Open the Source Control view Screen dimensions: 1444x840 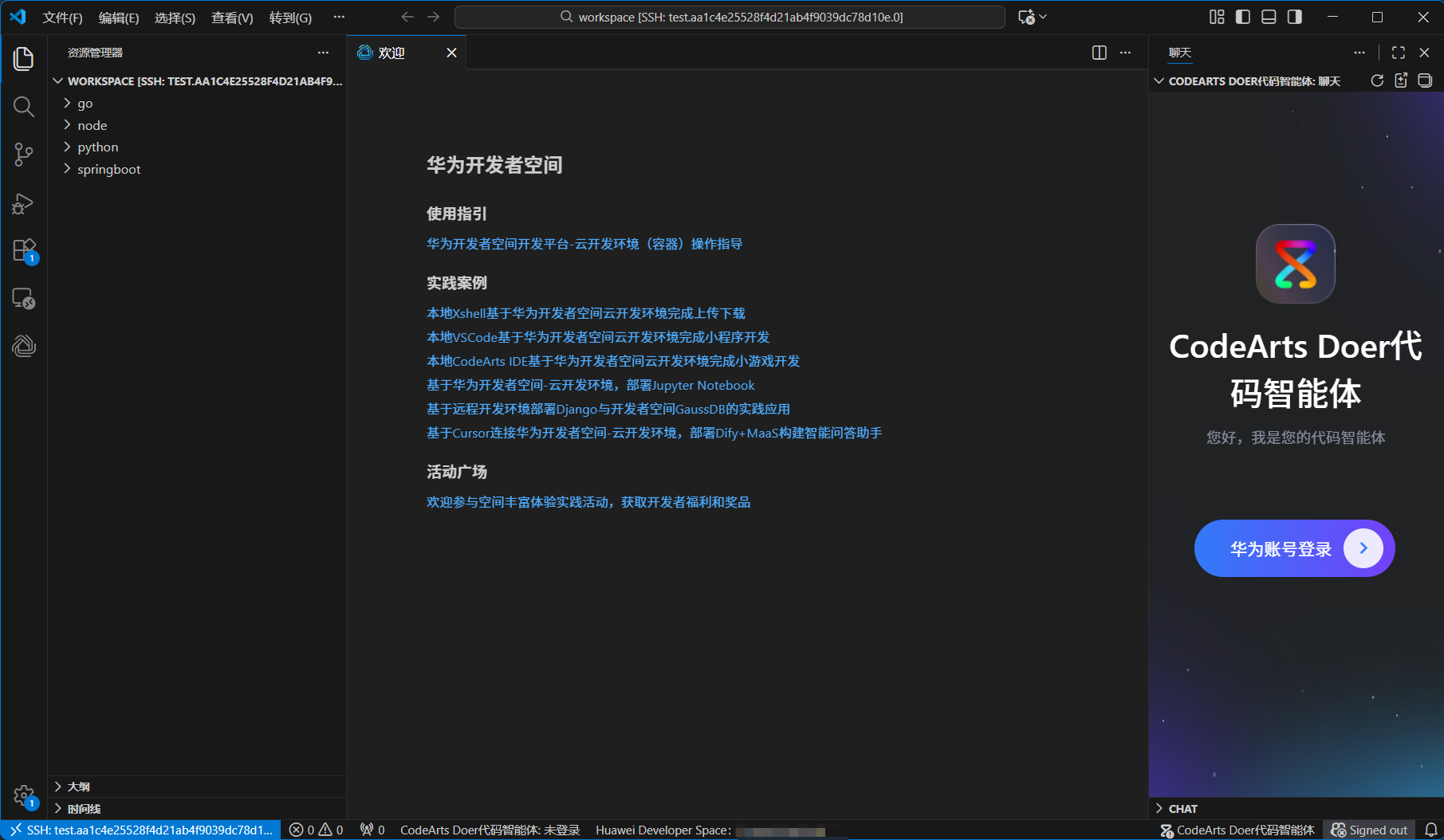coord(24,155)
